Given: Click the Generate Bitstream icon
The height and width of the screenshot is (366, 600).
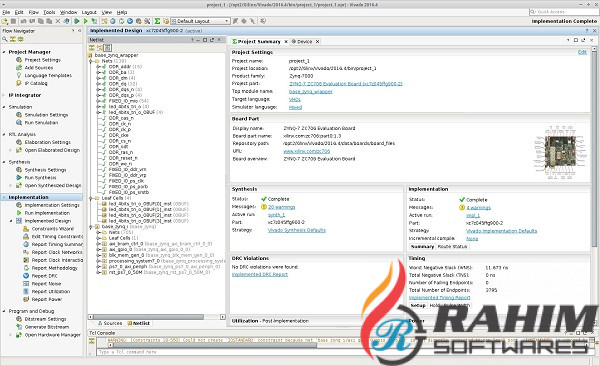Looking at the screenshot, I should 19,327.
